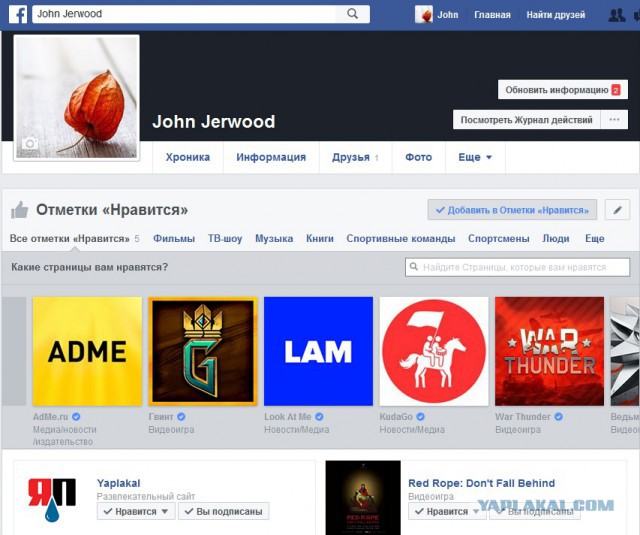The image size is (640, 535).
Task: Select Все отметки «Нравится» filter
Action: point(74,238)
